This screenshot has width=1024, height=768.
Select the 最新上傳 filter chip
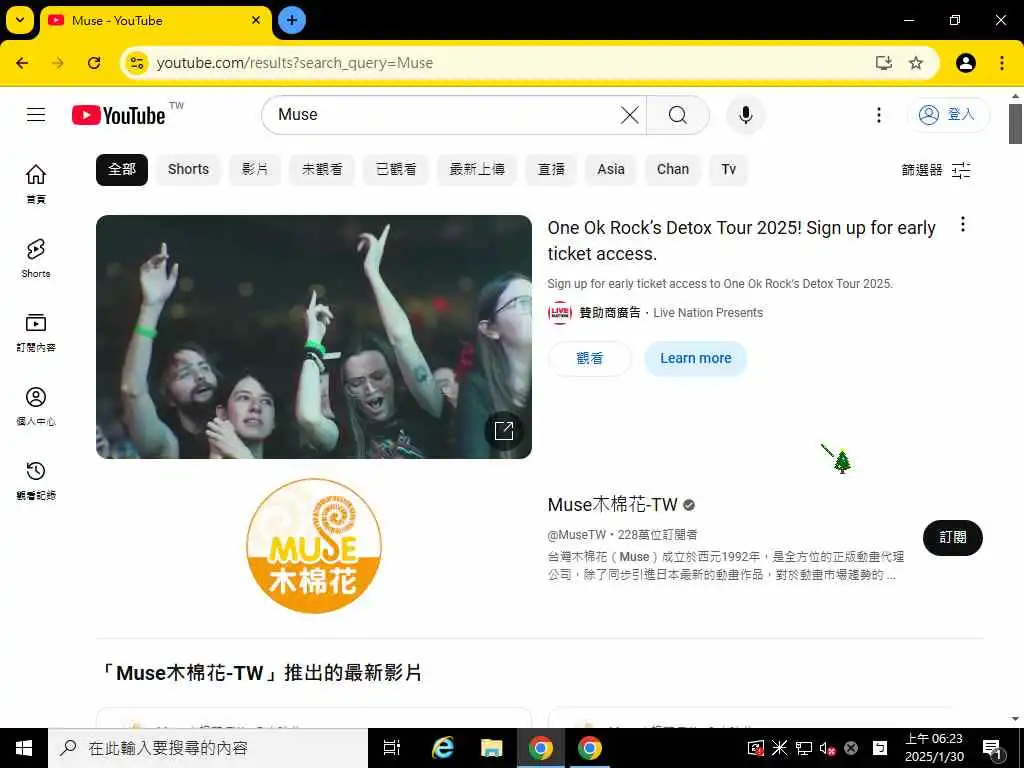[477, 170]
